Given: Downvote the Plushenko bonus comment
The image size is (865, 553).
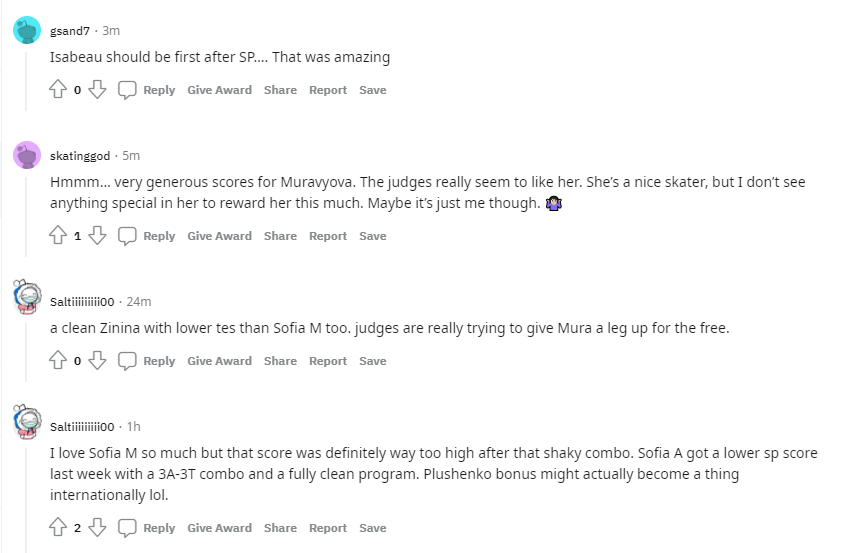Looking at the screenshot, I should (97, 528).
